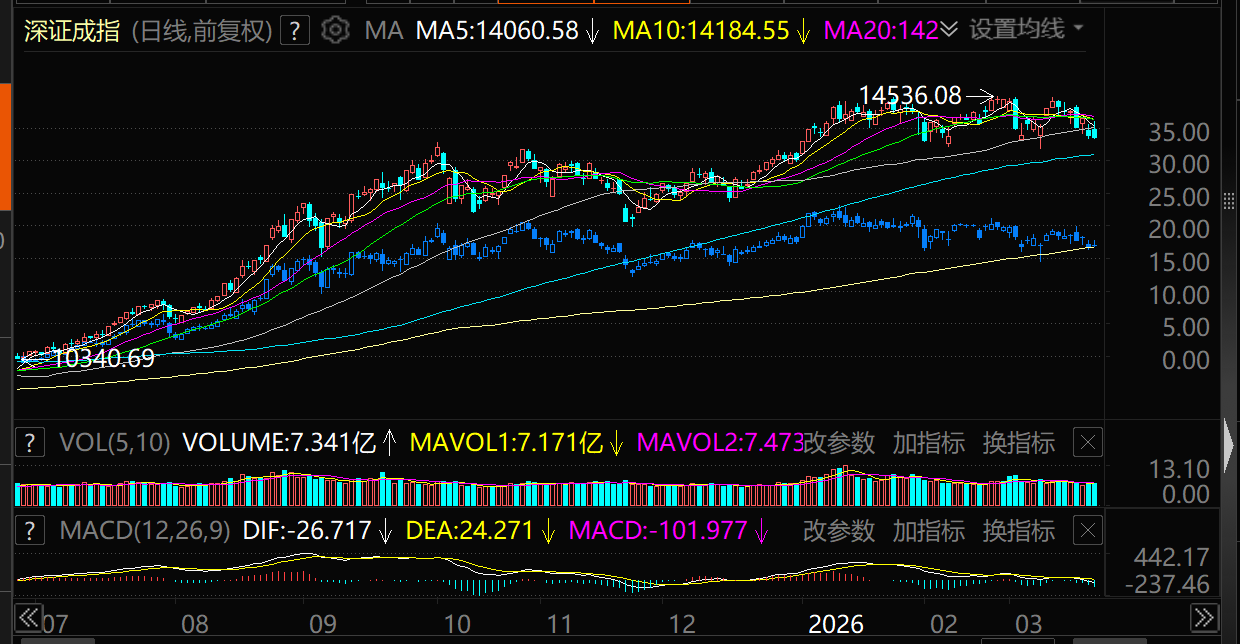Click the help icon beside 深证成指 title
This screenshot has width=1240, height=644.
click(294, 31)
